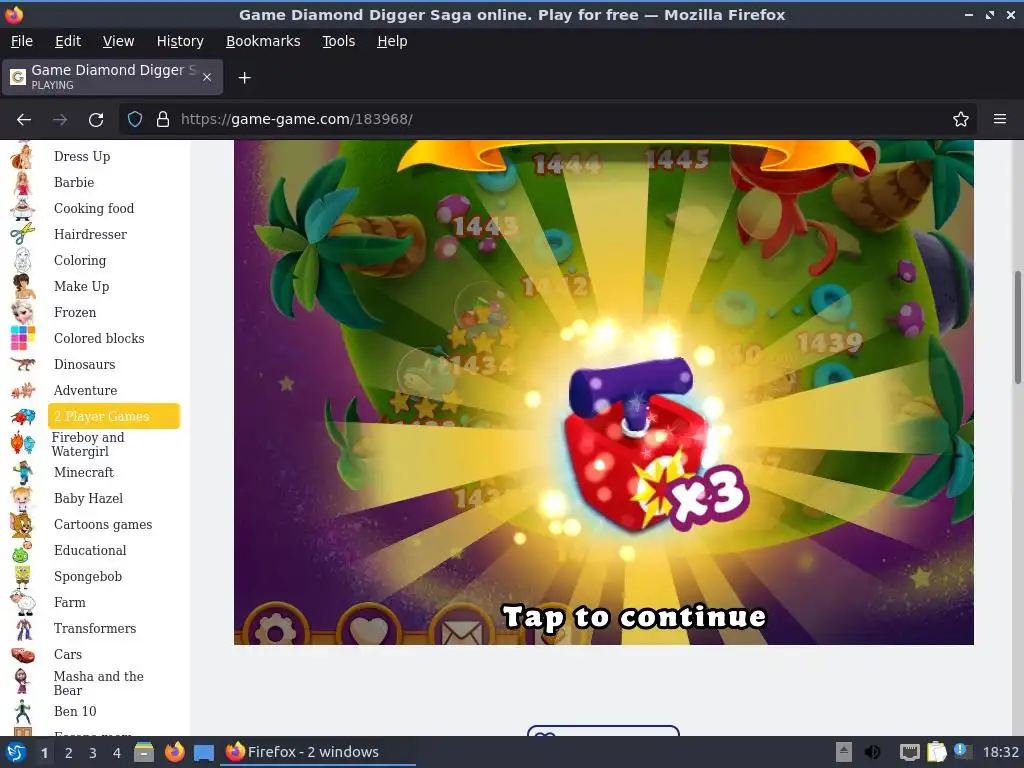
Task: Click Tap to continue text
Action: coord(633,617)
